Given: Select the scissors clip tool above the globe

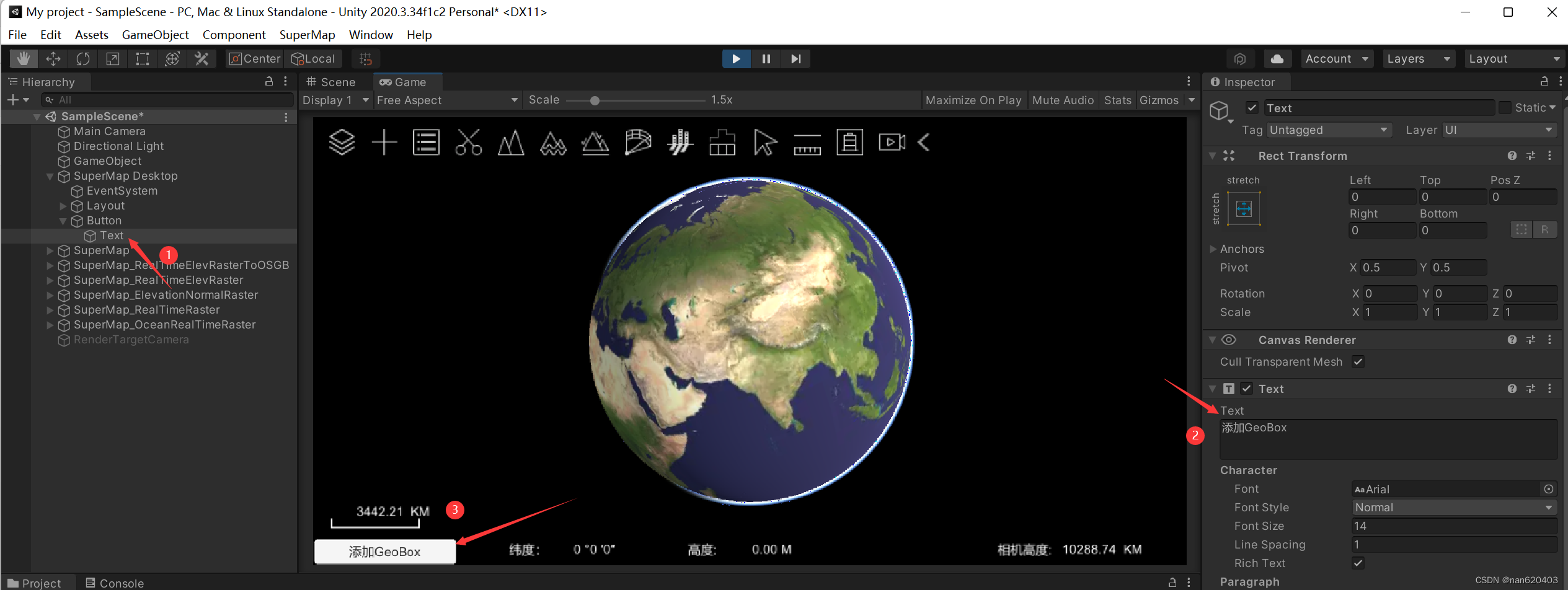Looking at the screenshot, I should click(x=469, y=142).
